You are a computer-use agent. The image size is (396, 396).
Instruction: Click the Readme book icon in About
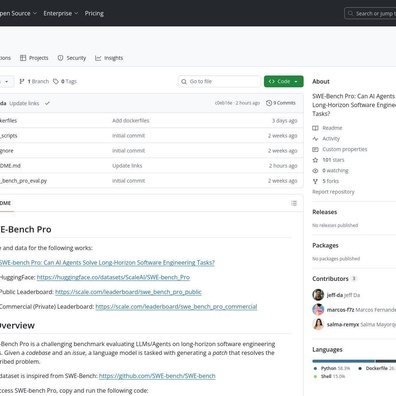[x=315, y=128]
